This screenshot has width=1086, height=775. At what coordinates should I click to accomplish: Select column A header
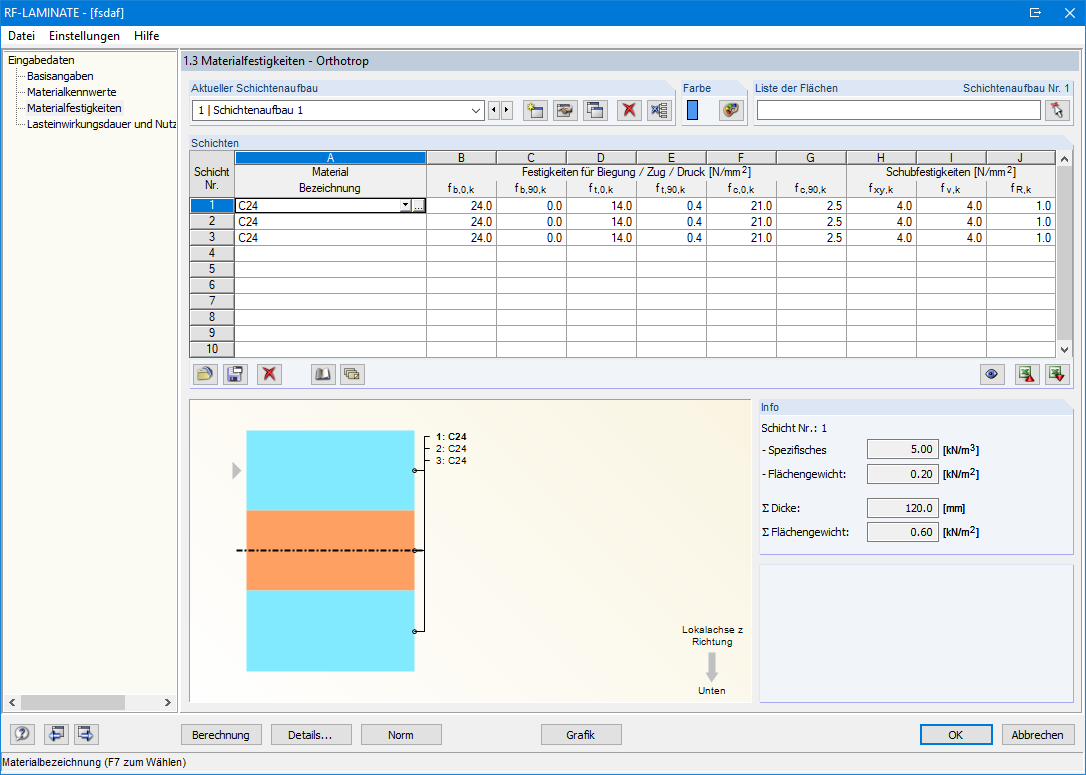(330, 158)
